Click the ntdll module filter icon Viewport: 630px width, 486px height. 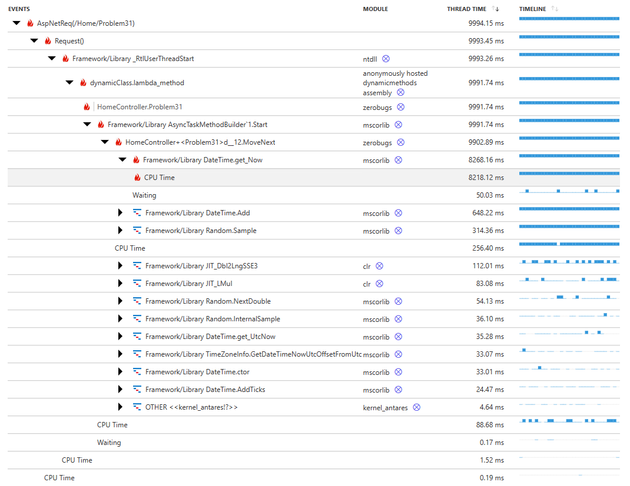[386, 59]
